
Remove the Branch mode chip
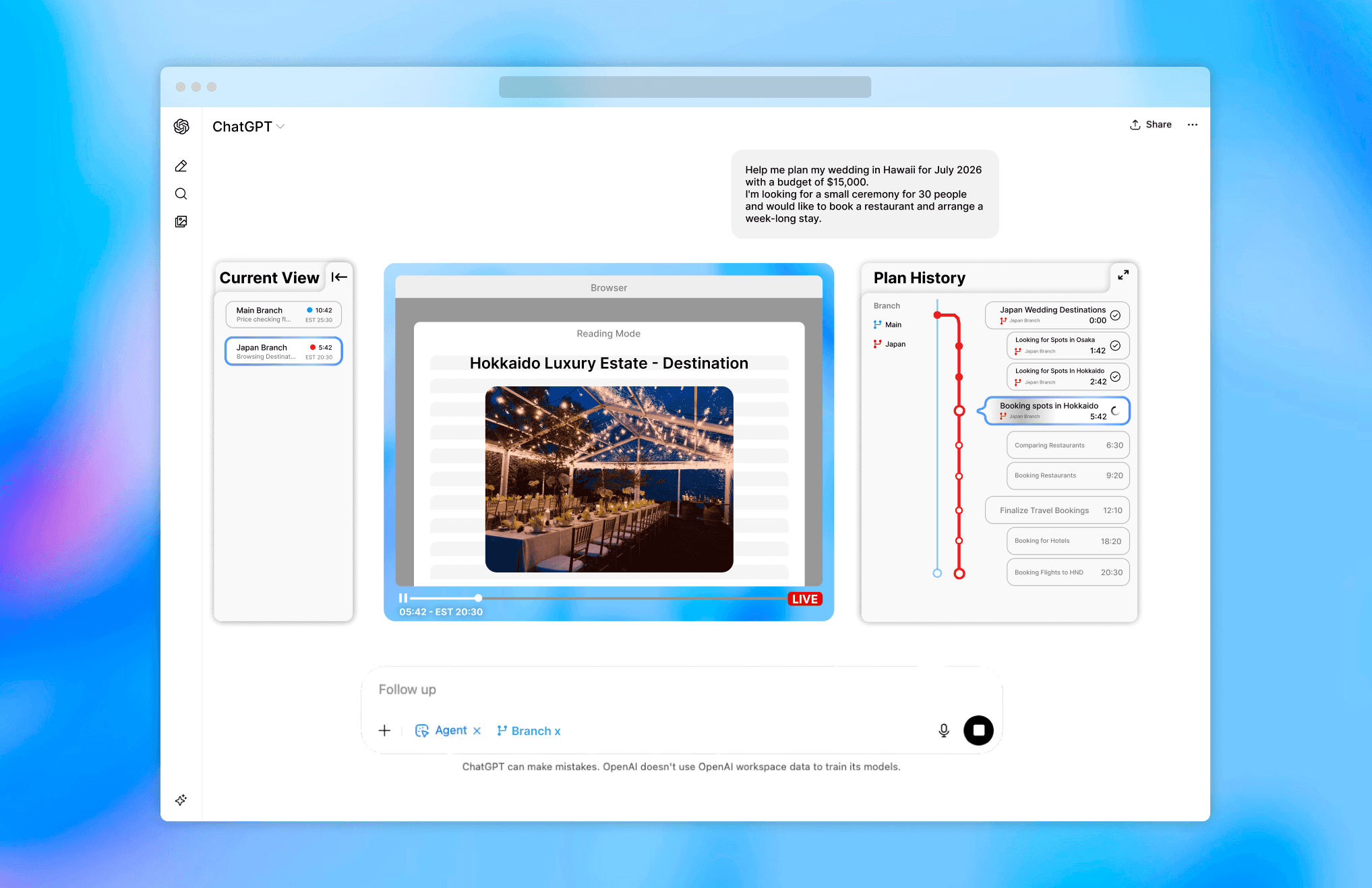tap(558, 732)
